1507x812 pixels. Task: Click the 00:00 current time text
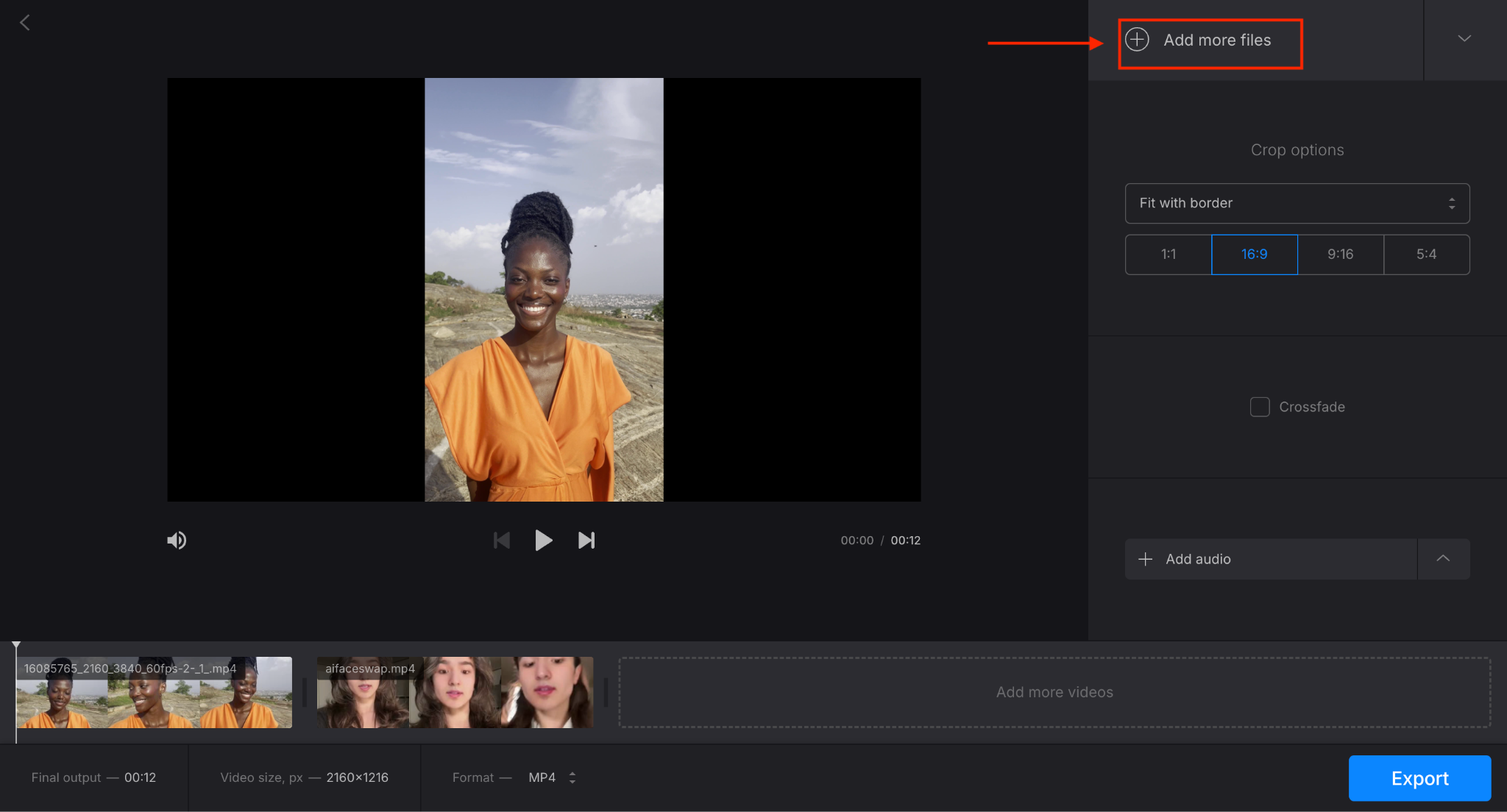(x=857, y=541)
